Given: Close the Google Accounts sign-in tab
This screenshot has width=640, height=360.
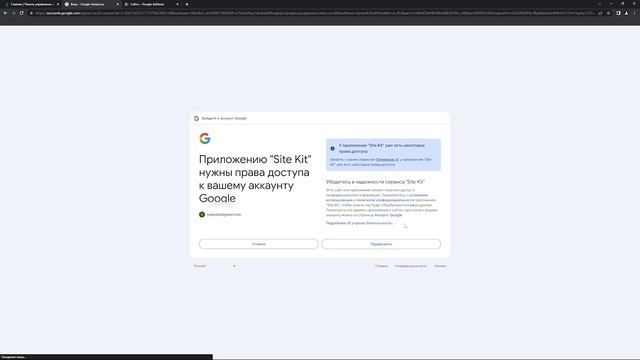Looking at the screenshot, I should [x=118, y=4].
